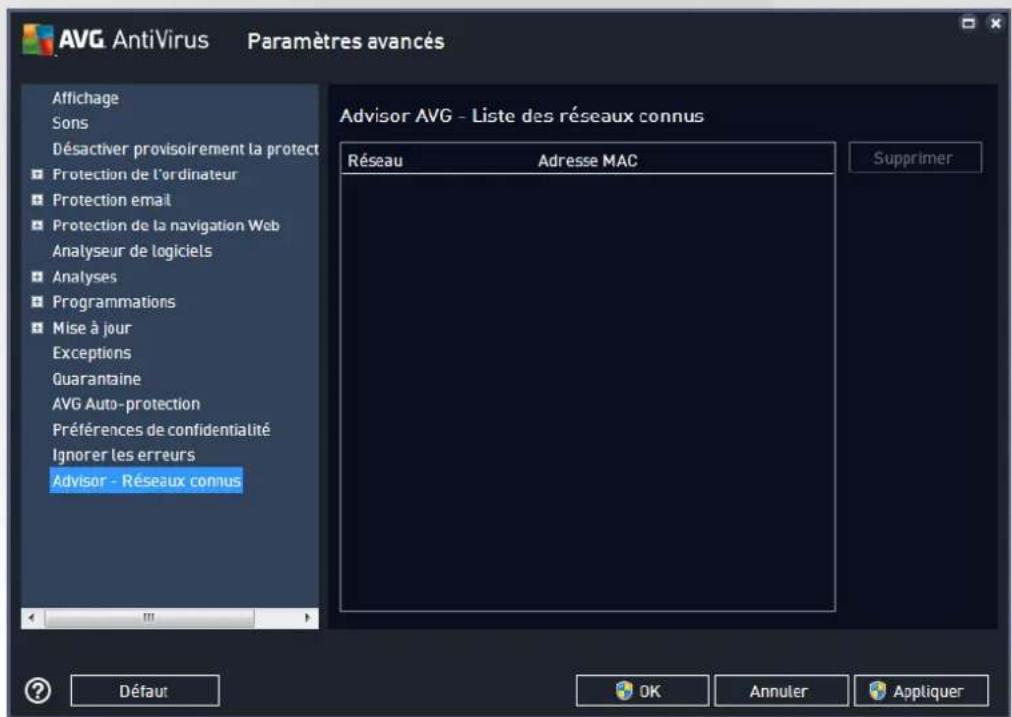Click the Réseau column header
The height and width of the screenshot is (717, 1012).
[375, 161]
